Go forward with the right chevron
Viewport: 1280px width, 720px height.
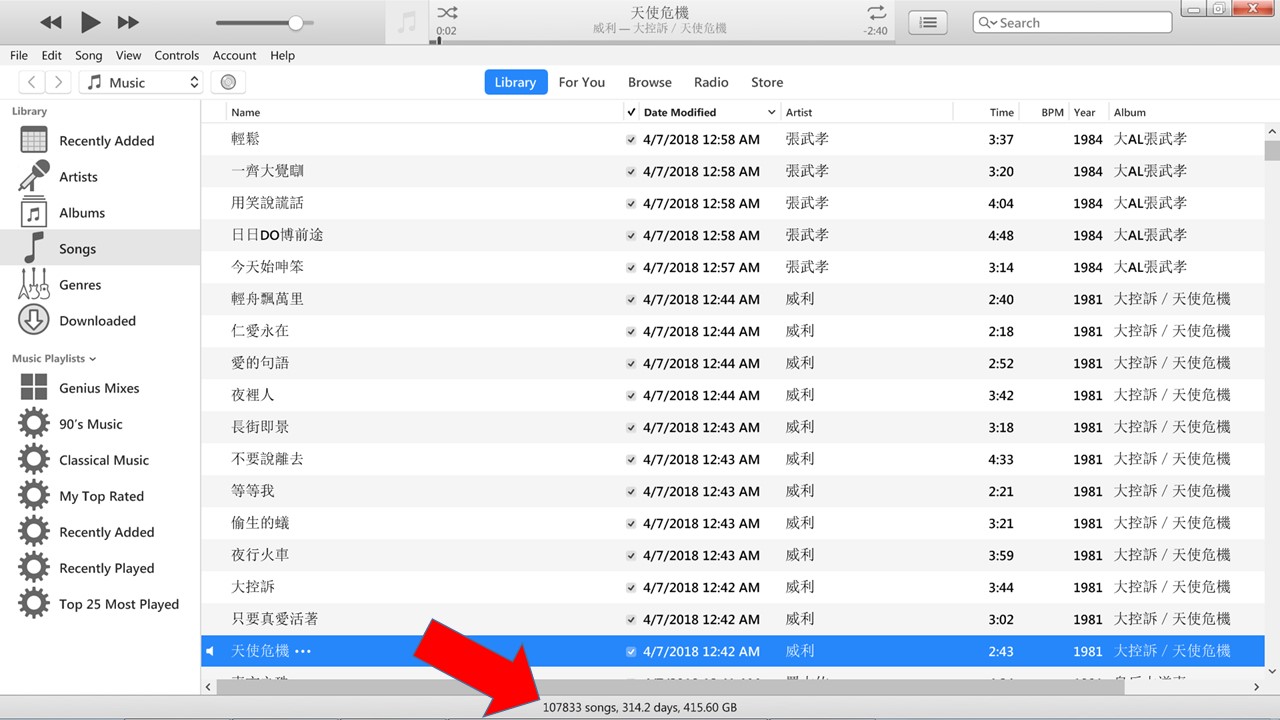[x=59, y=82]
